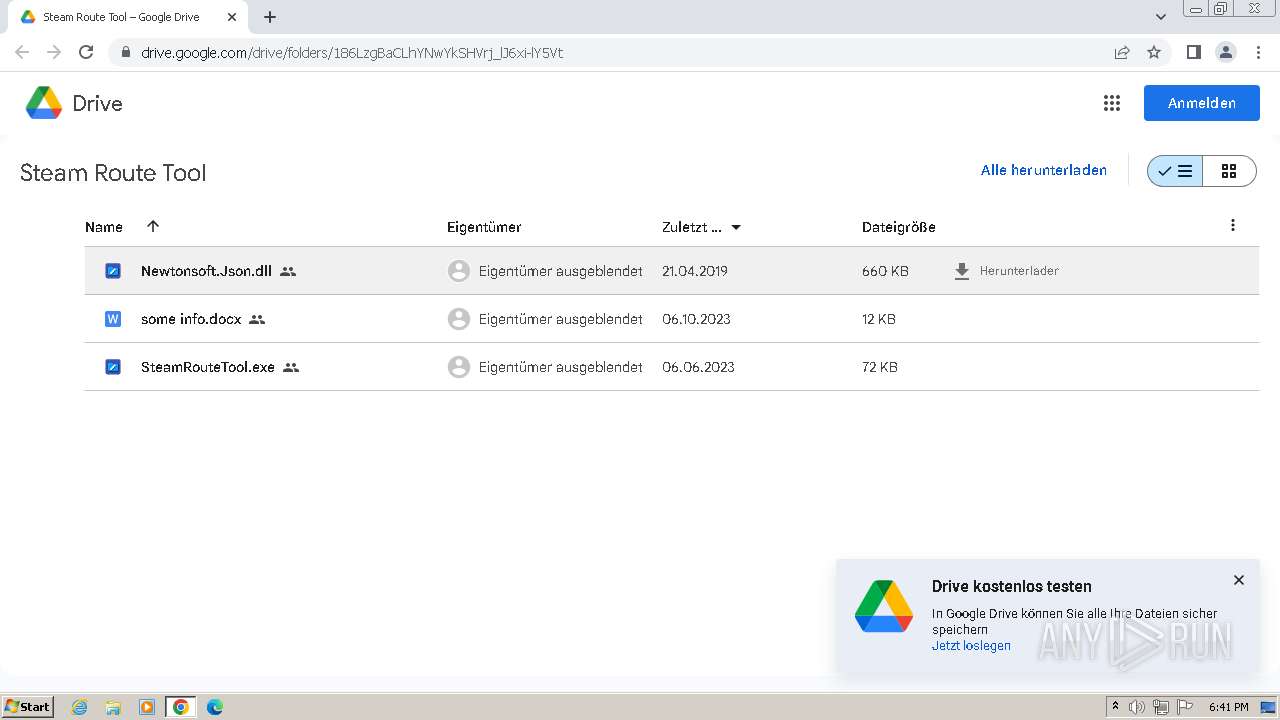Sort by Name column header
Screen dimensions: 1280x720
click(x=104, y=227)
